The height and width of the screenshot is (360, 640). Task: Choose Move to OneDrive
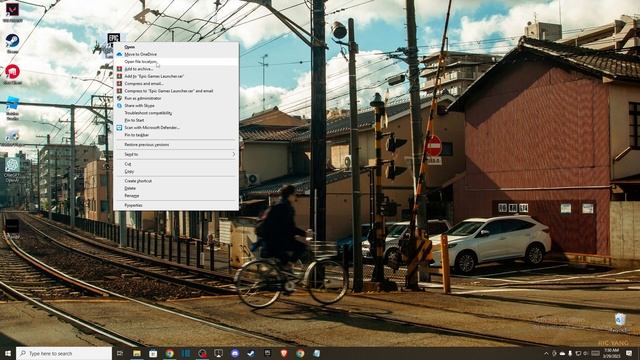176,54
